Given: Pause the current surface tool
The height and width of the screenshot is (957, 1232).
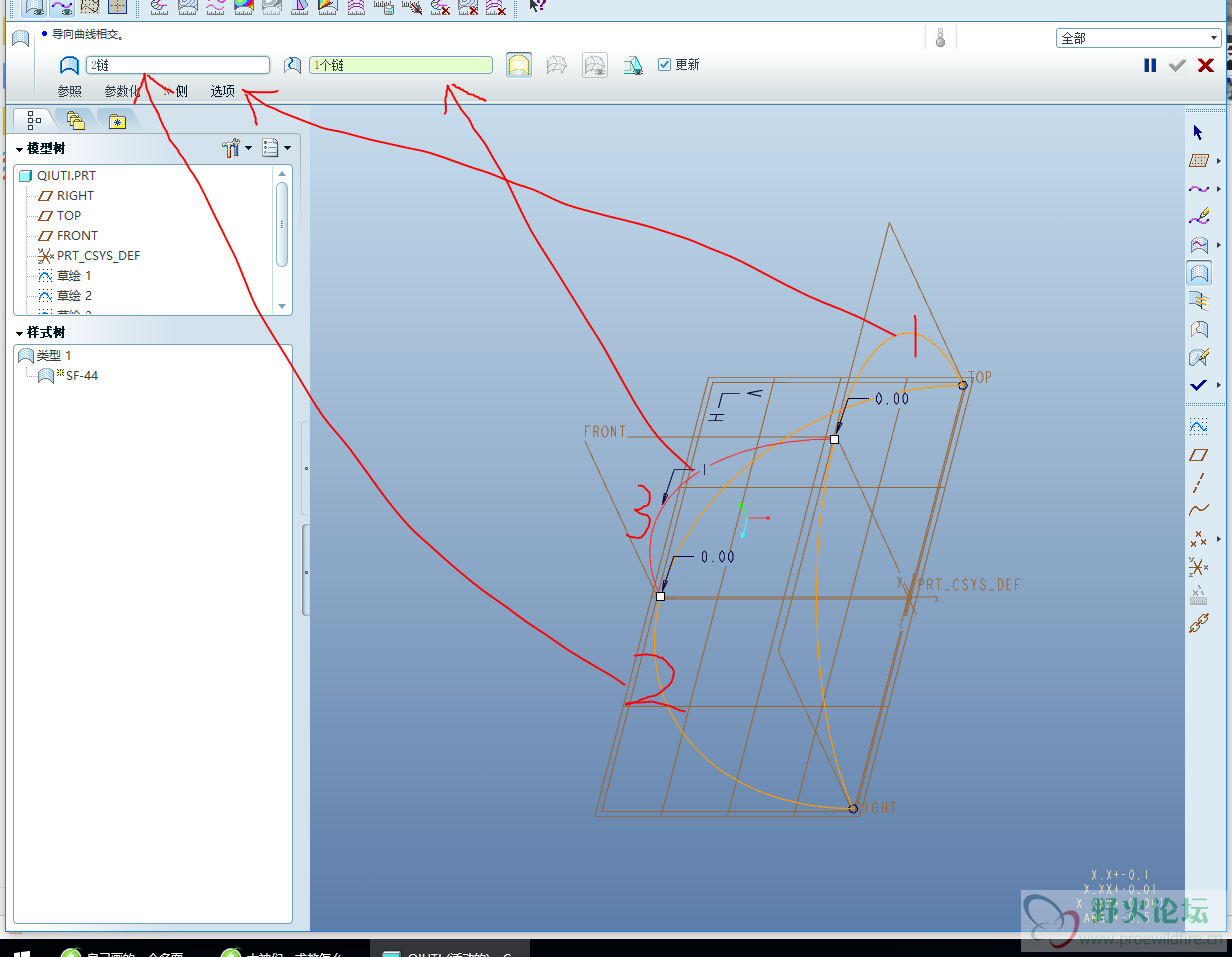Looking at the screenshot, I should click(x=1150, y=65).
